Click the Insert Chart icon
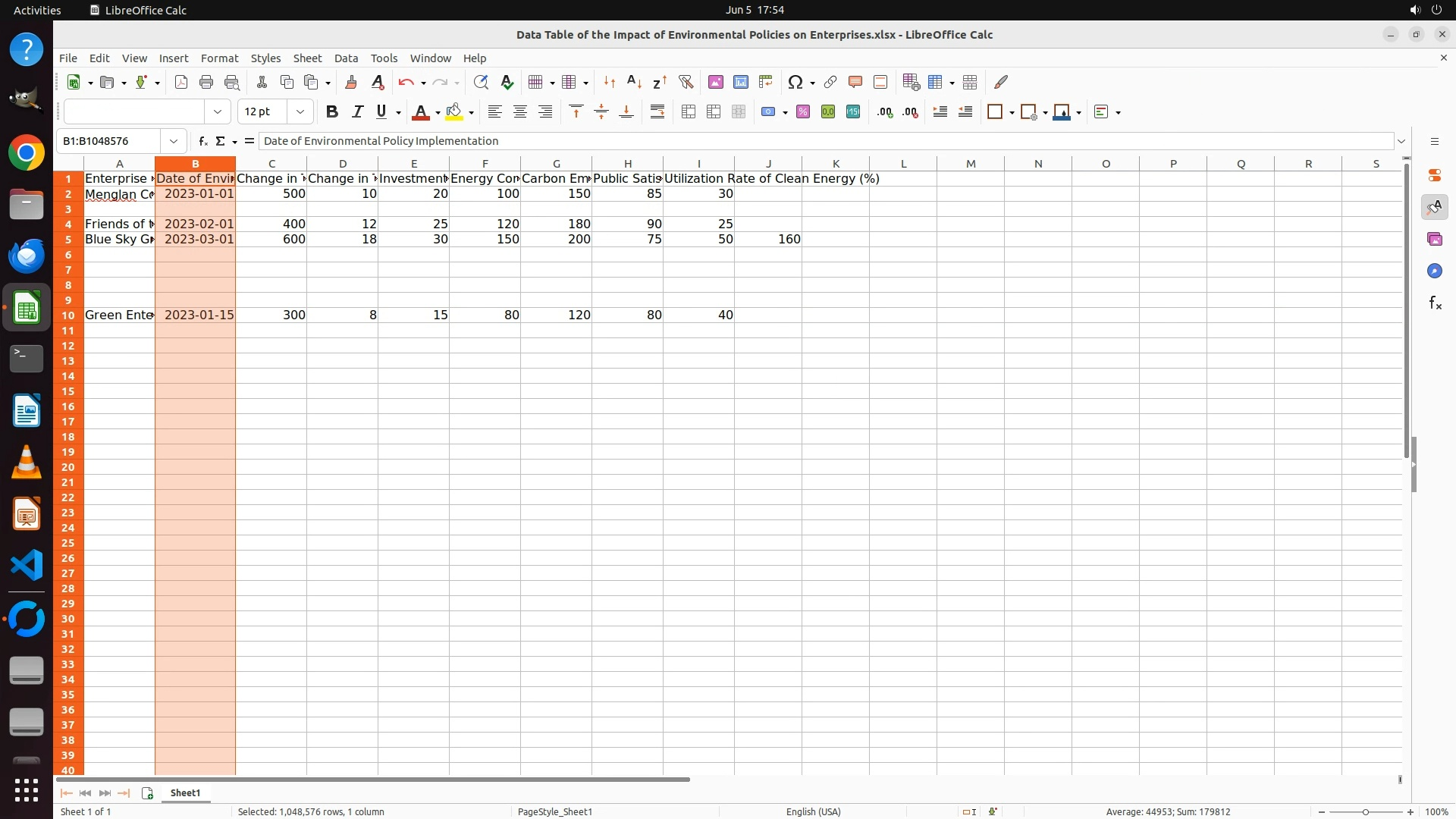Image resolution: width=1456 pixels, height=819 pixels. 740,82
